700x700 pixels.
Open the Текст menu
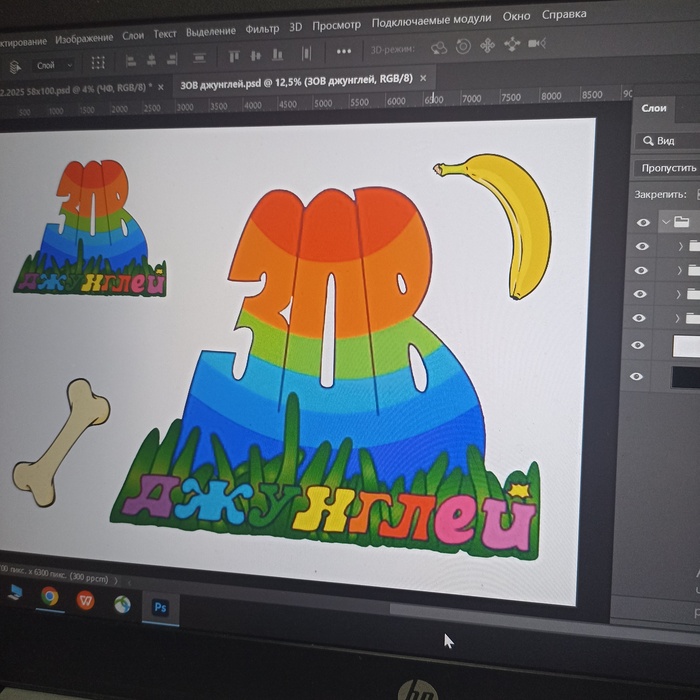(x=165, y=34)
